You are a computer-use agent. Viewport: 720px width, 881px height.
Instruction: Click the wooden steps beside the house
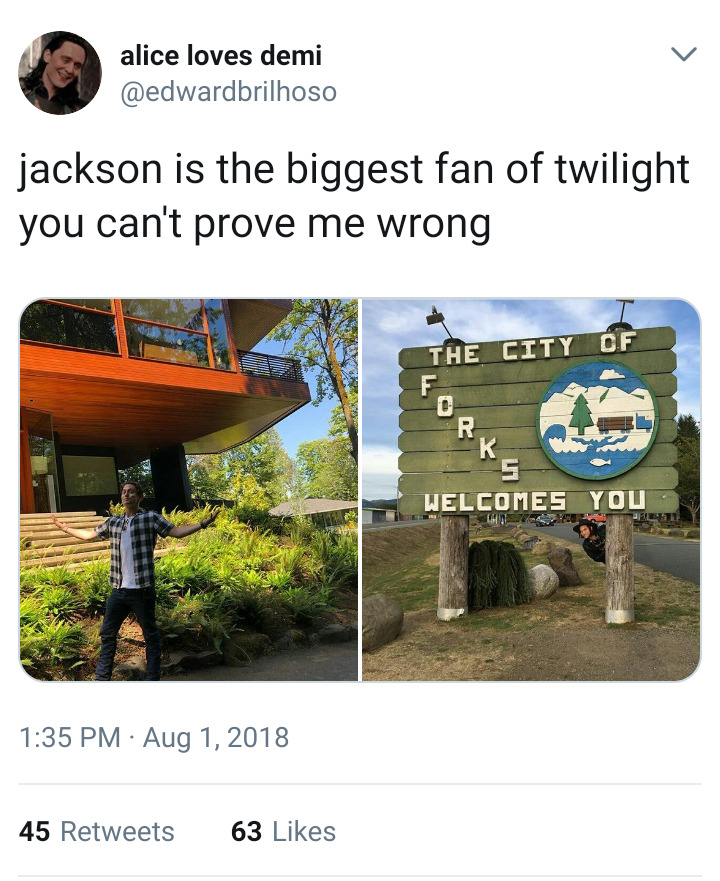tap(63, 537)
